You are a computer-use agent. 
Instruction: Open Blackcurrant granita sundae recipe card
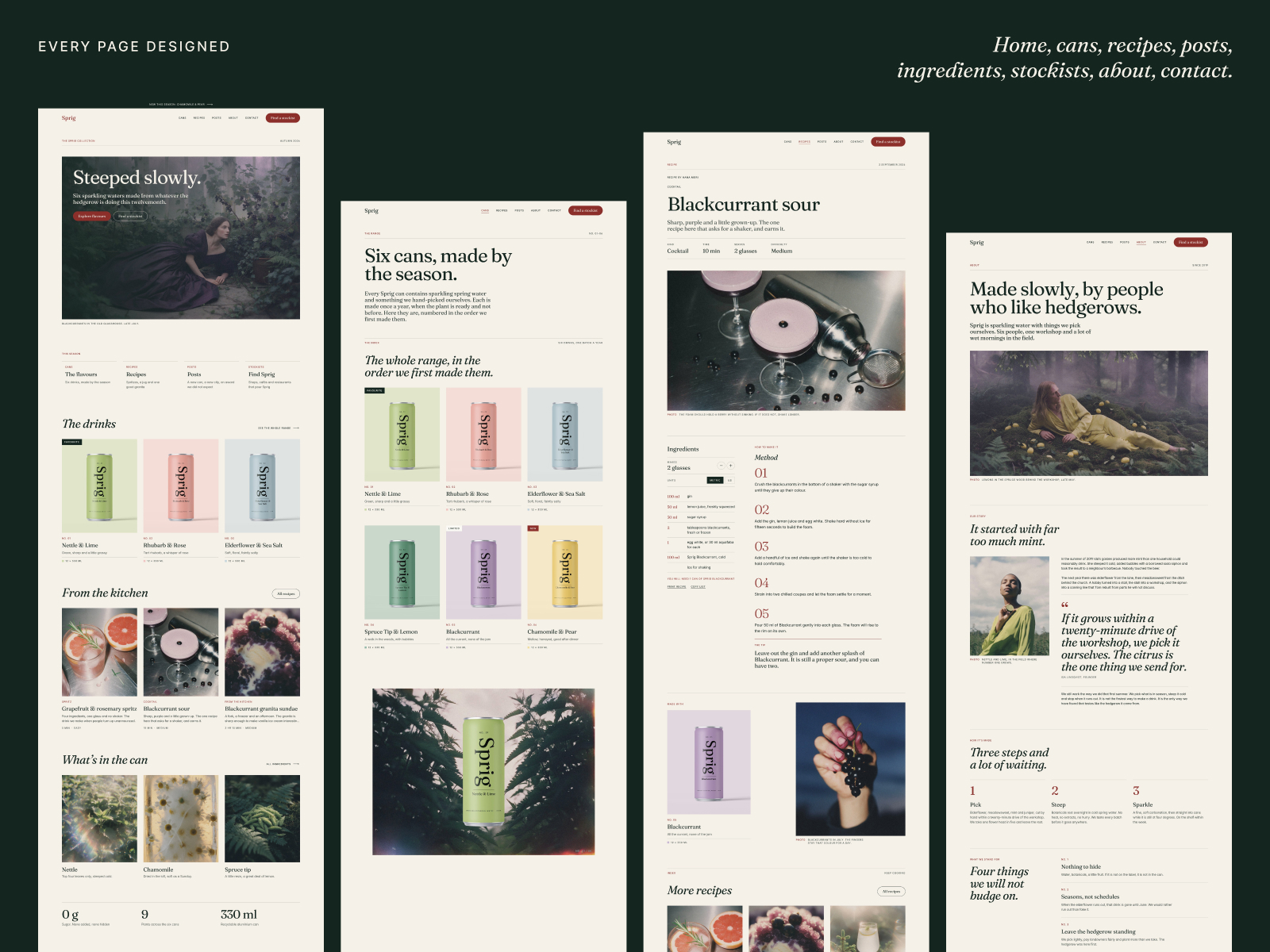pos(263,669)
